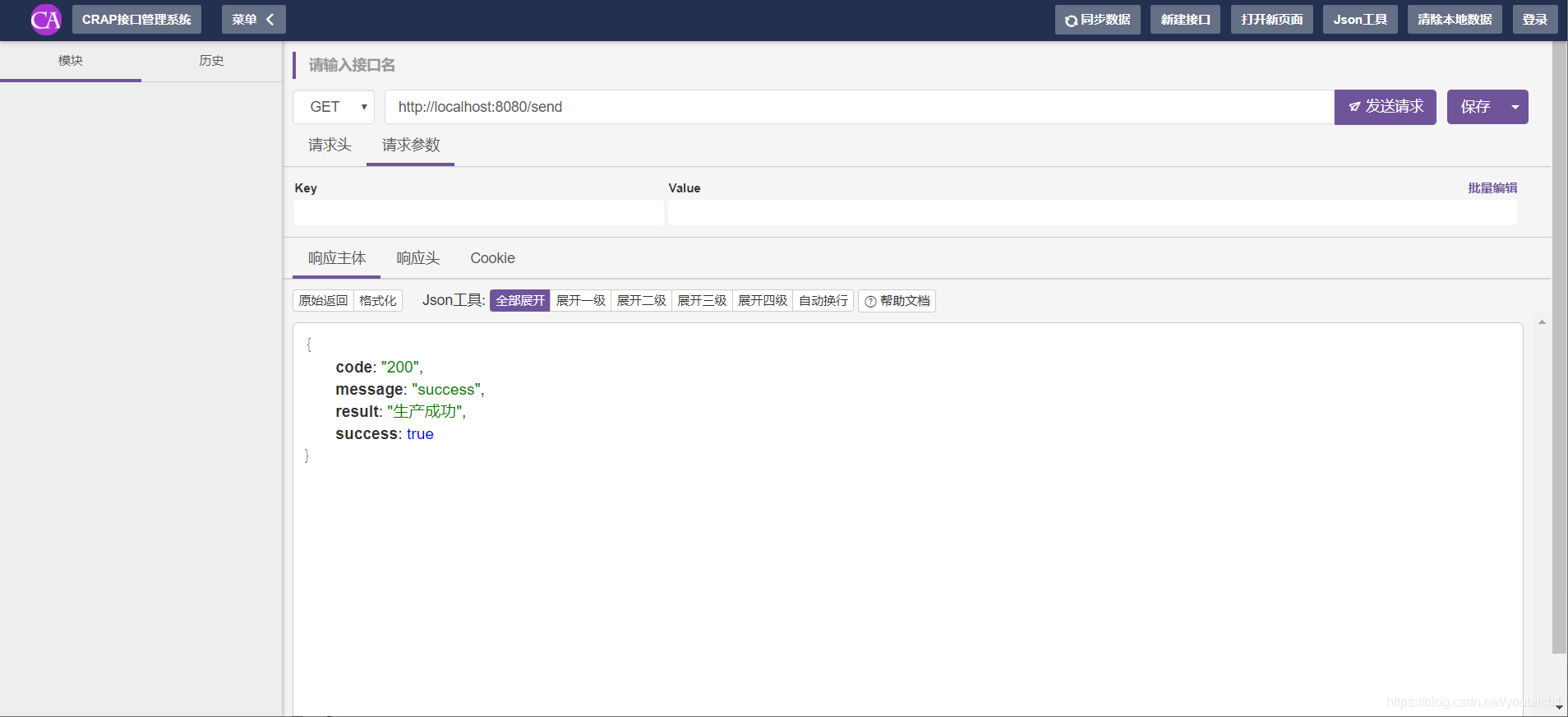
Task: Click the true success value
Action: (420, 434)
